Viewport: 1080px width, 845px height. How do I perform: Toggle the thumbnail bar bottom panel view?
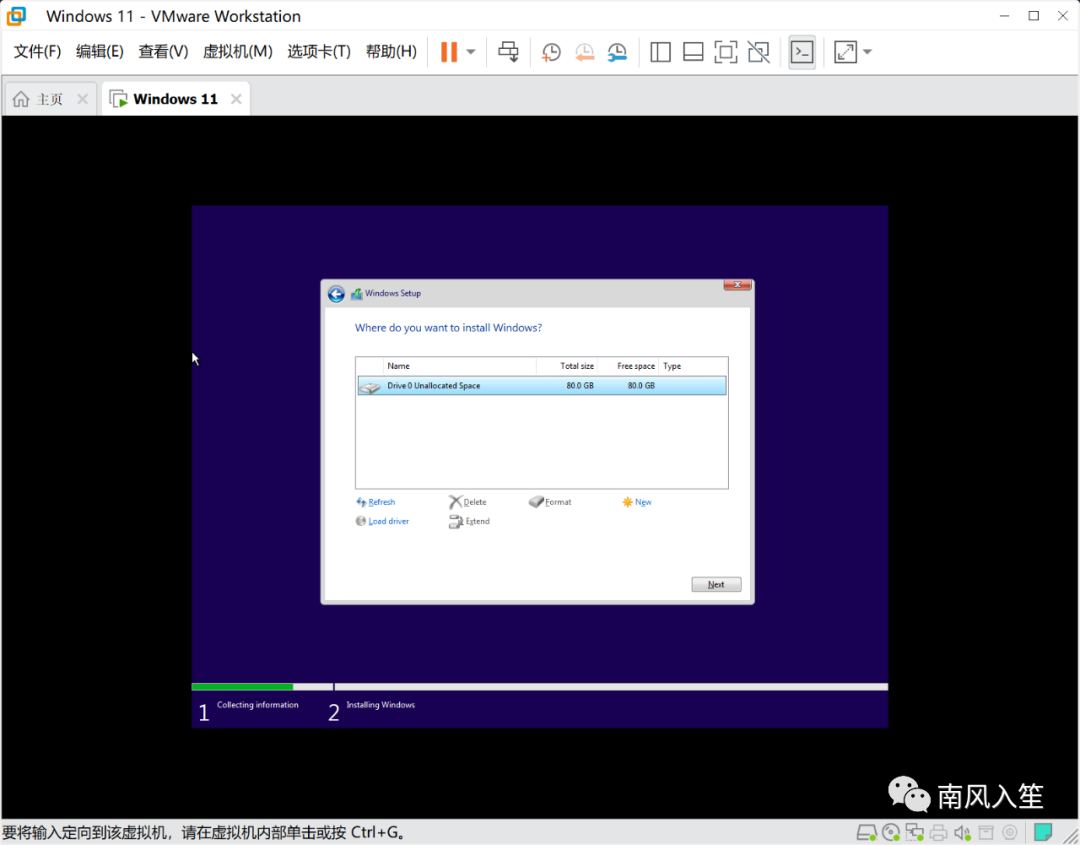tap(693, 52)
